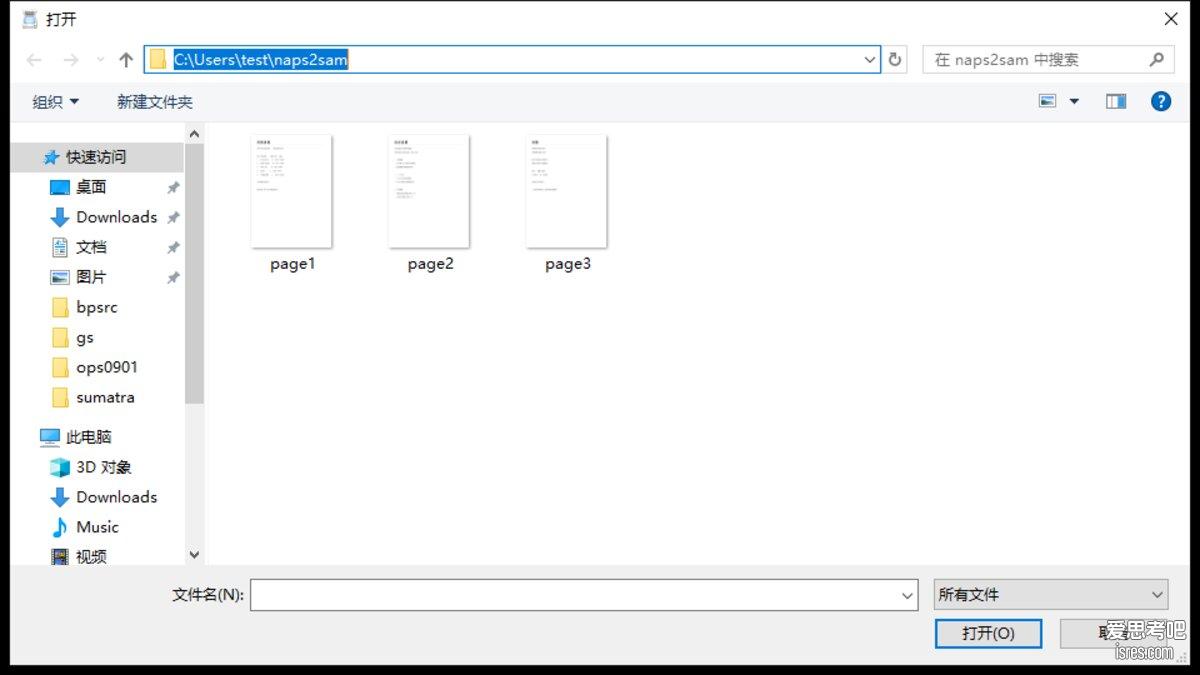Open the view options dropdown arrow
This screenshot has width=1200, height=675.
click(x=1074, y=101)
